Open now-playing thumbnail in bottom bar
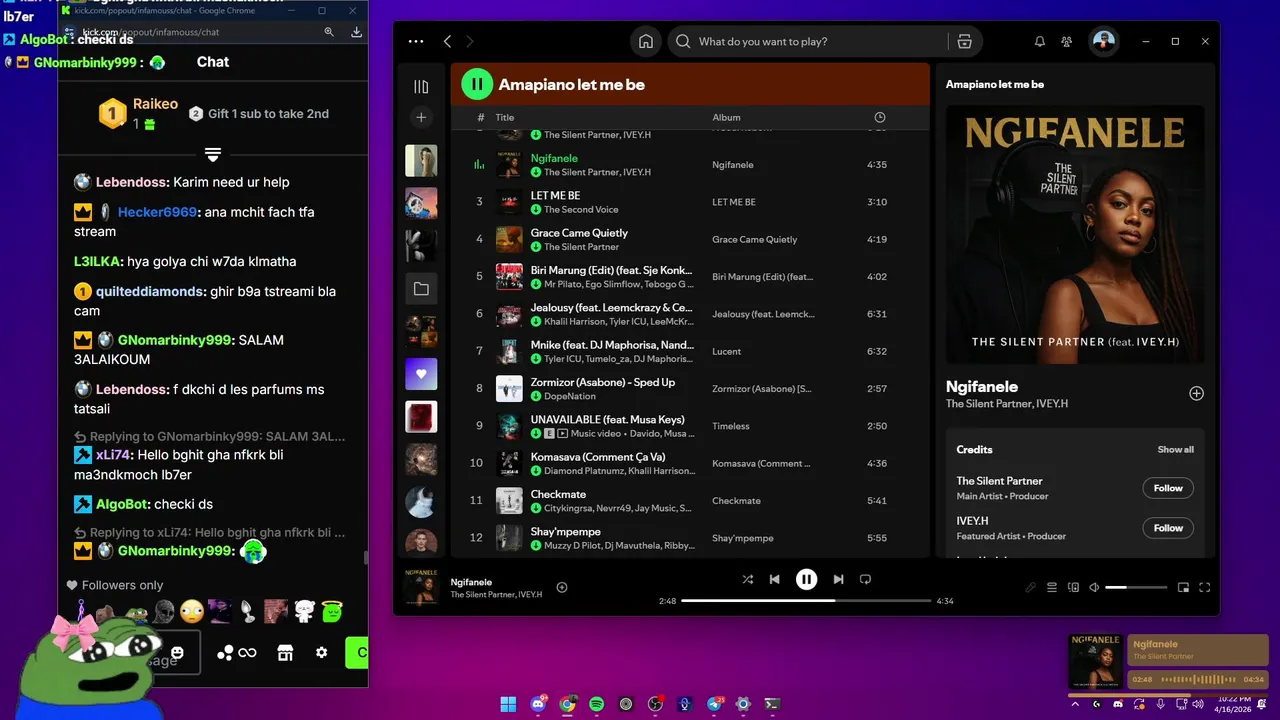Viewport: 1280px width, 720px height. (x=421, y=587)
